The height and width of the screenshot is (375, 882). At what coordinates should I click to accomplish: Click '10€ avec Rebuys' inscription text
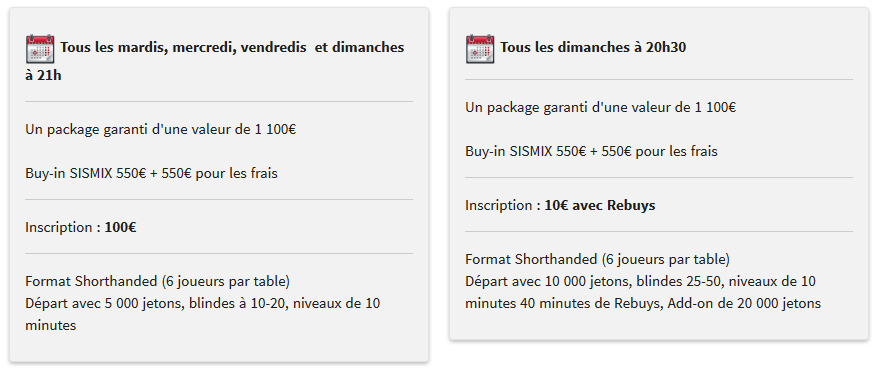click(x=600, y=205)
